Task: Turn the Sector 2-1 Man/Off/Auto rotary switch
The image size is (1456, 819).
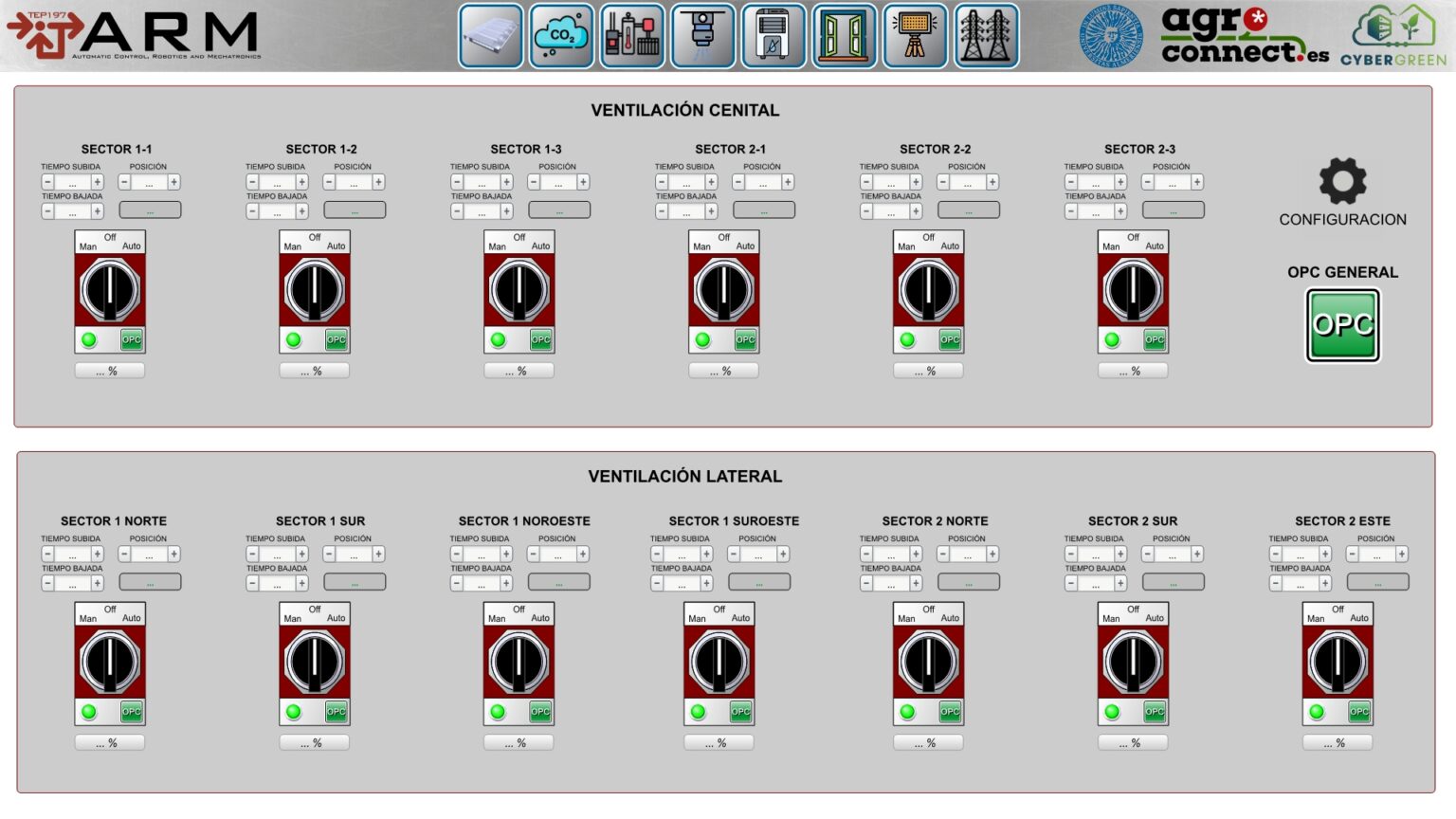Action: 724,290
